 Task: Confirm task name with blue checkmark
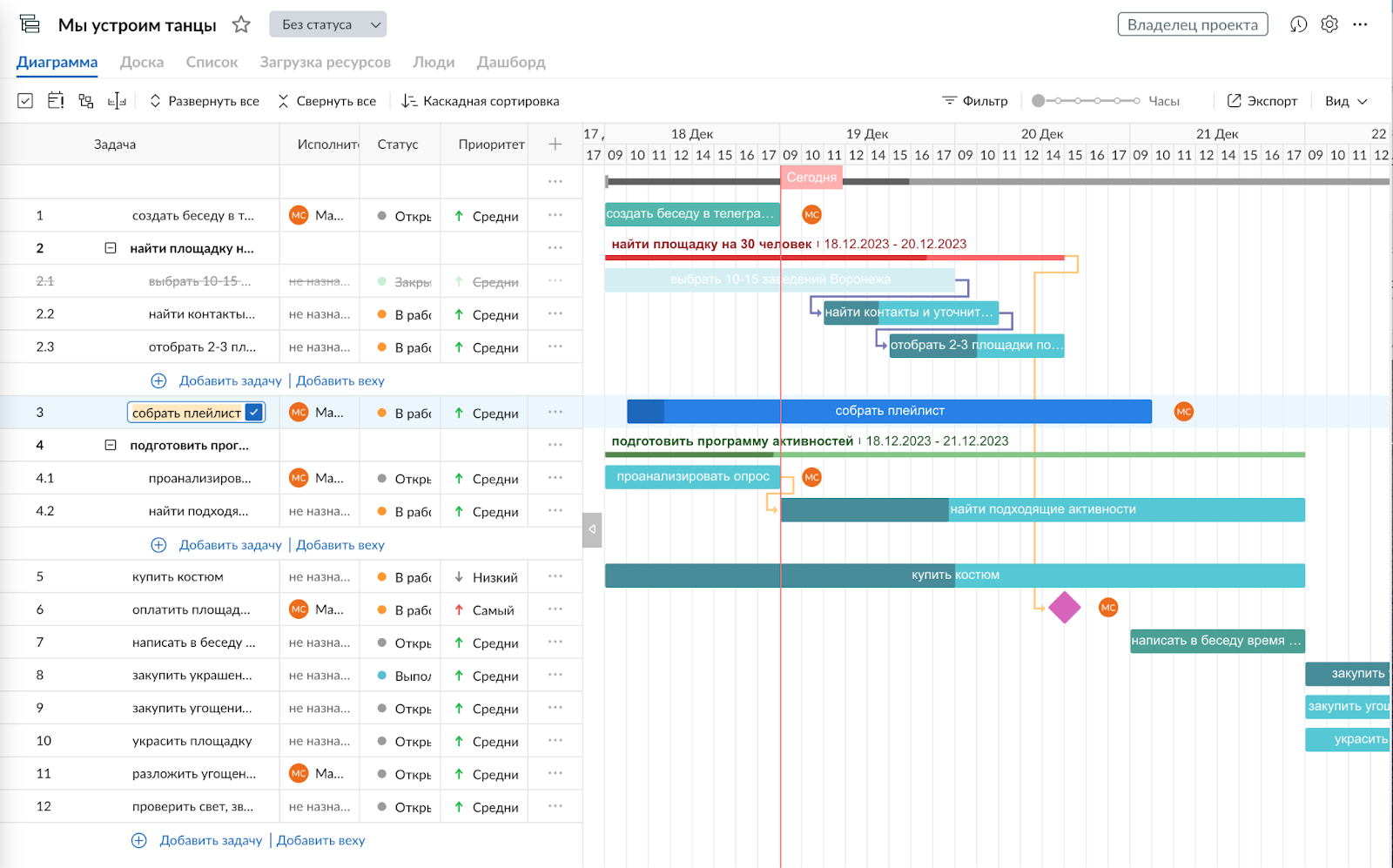click(x=254, y=413)
